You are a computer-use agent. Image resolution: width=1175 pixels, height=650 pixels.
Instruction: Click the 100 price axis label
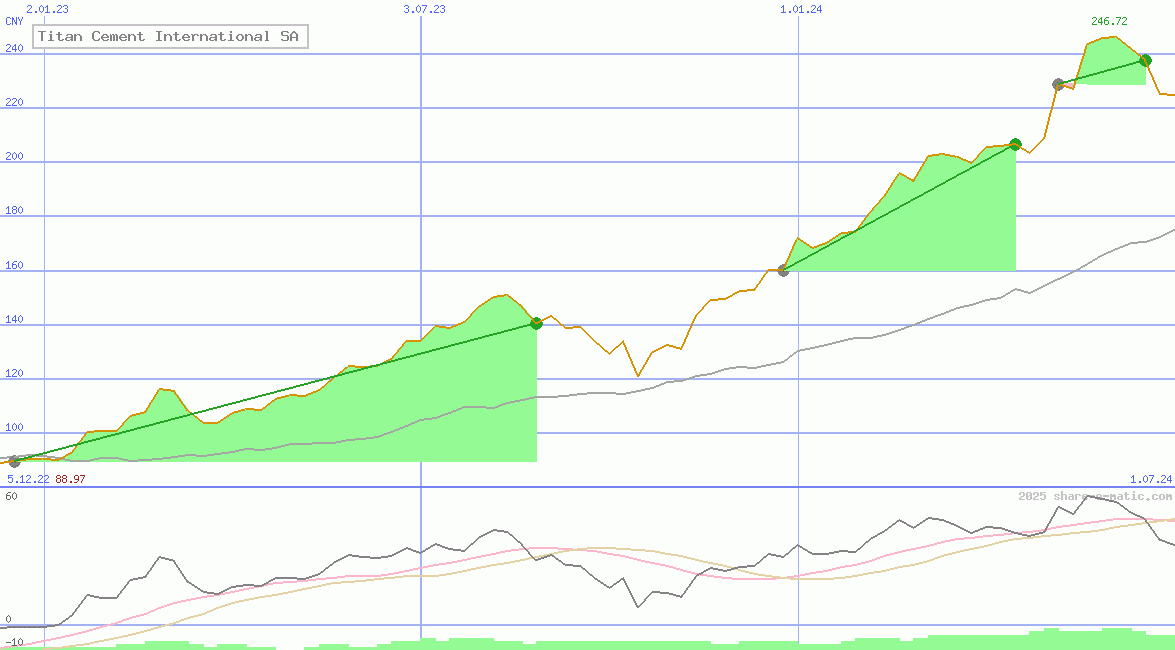click(14, 427)
